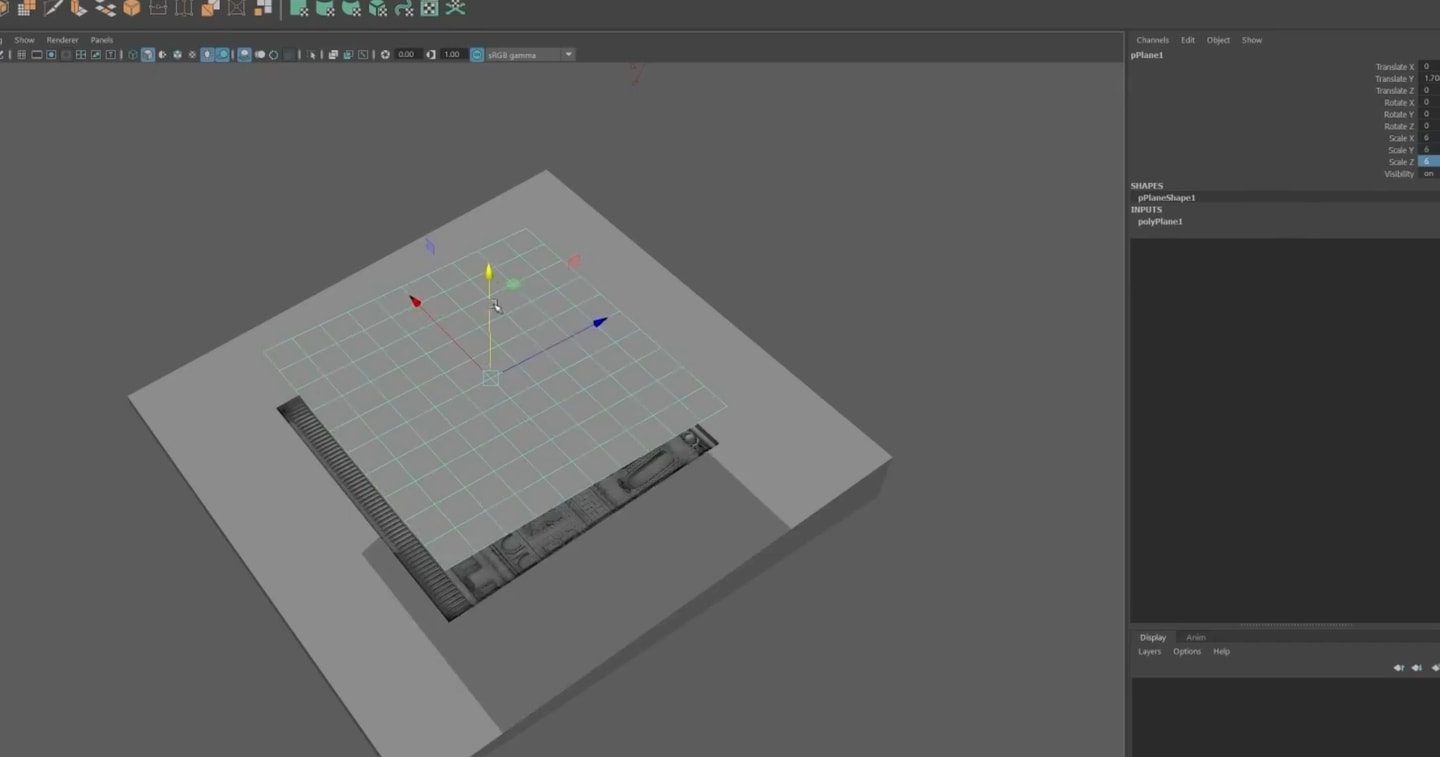The height and width of the screenshot is (757, 1440).
Task: Click move layer up arrow icon
Action: (1399, 668)
